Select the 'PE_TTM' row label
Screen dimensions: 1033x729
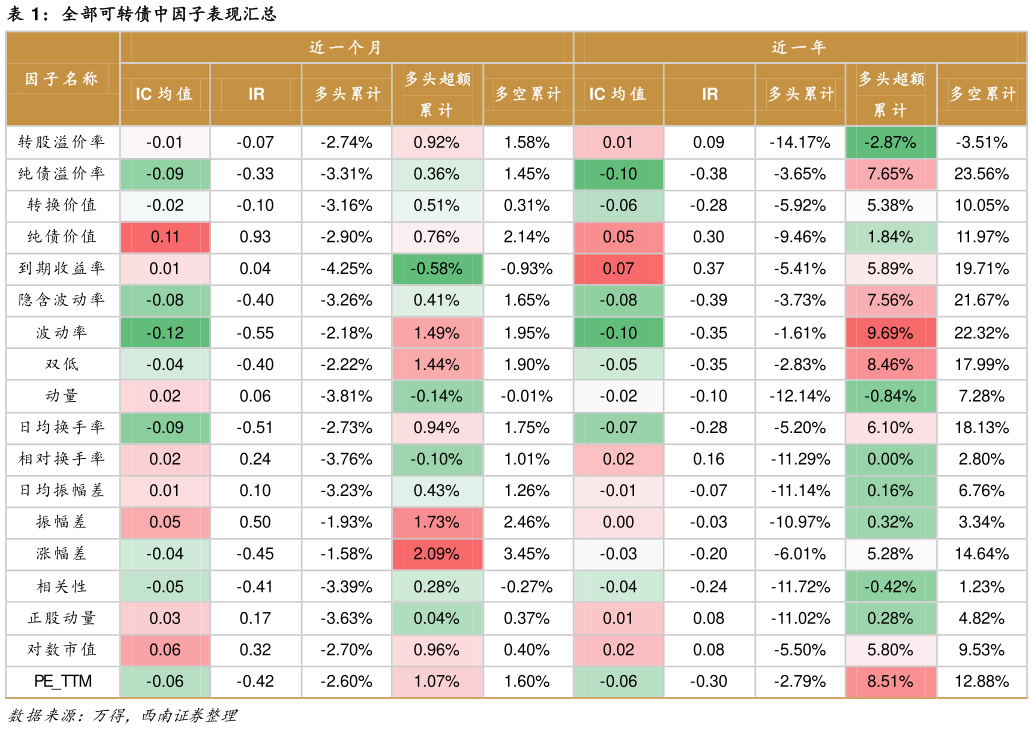63,681
